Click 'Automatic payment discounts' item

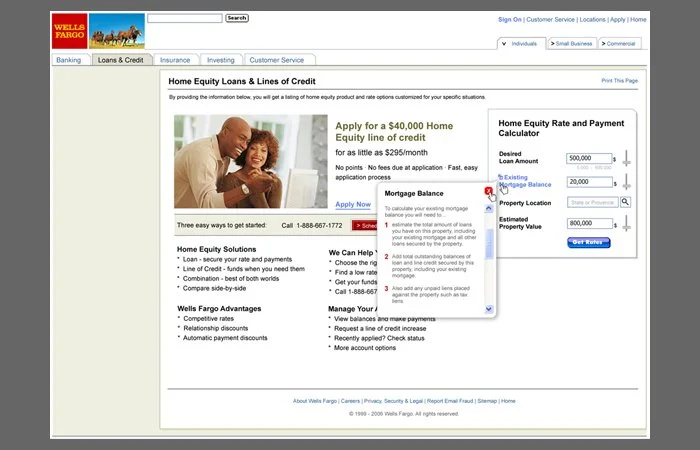click(225, 338)
